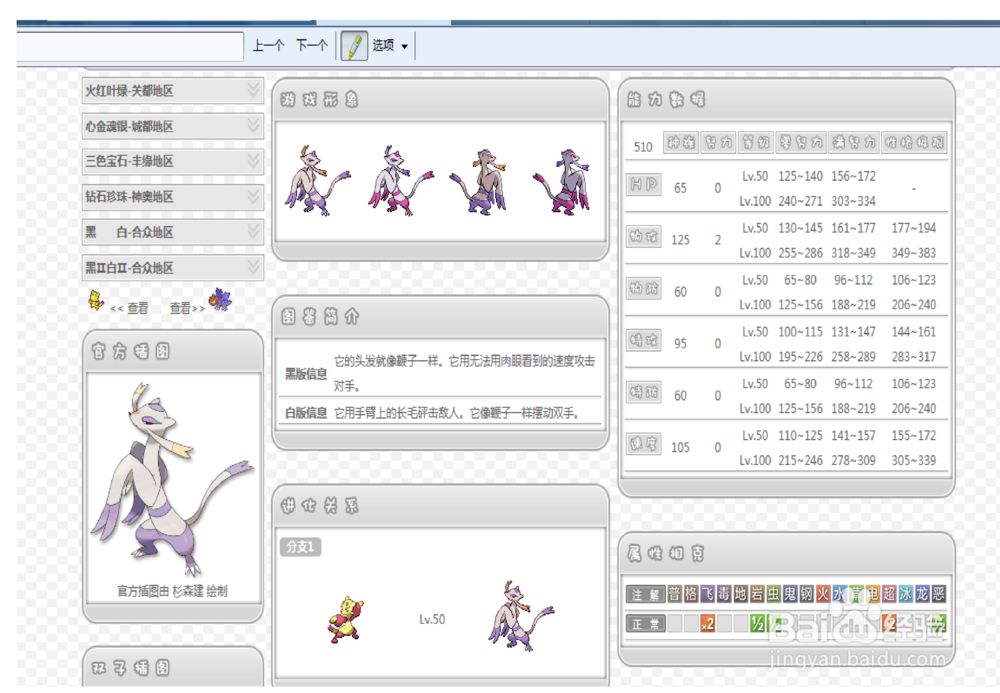Viewport: 1000px width, 693px height.
Task: Open the 选项 dropdown menu
Action: [x=390, y=45]
